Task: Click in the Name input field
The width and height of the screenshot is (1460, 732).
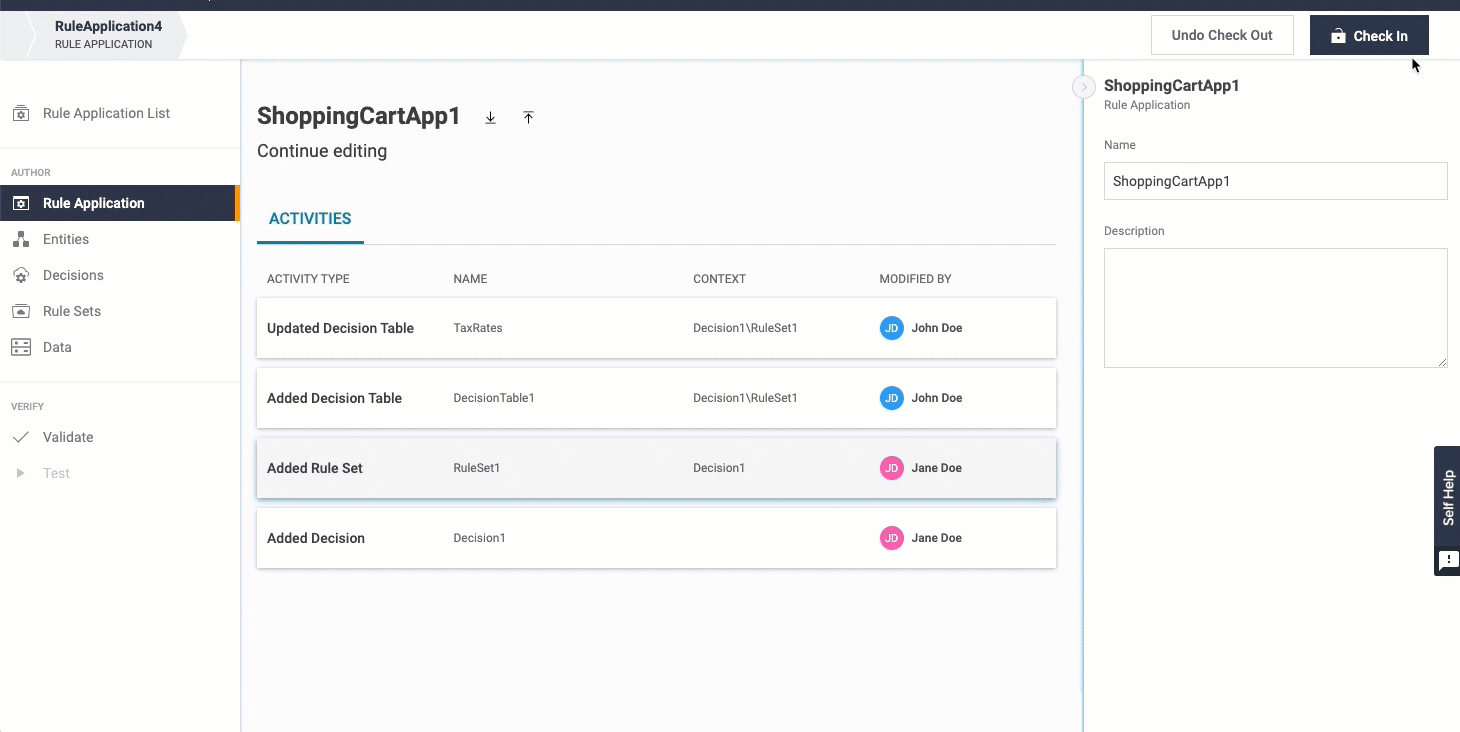Action: coord(1275,181)
